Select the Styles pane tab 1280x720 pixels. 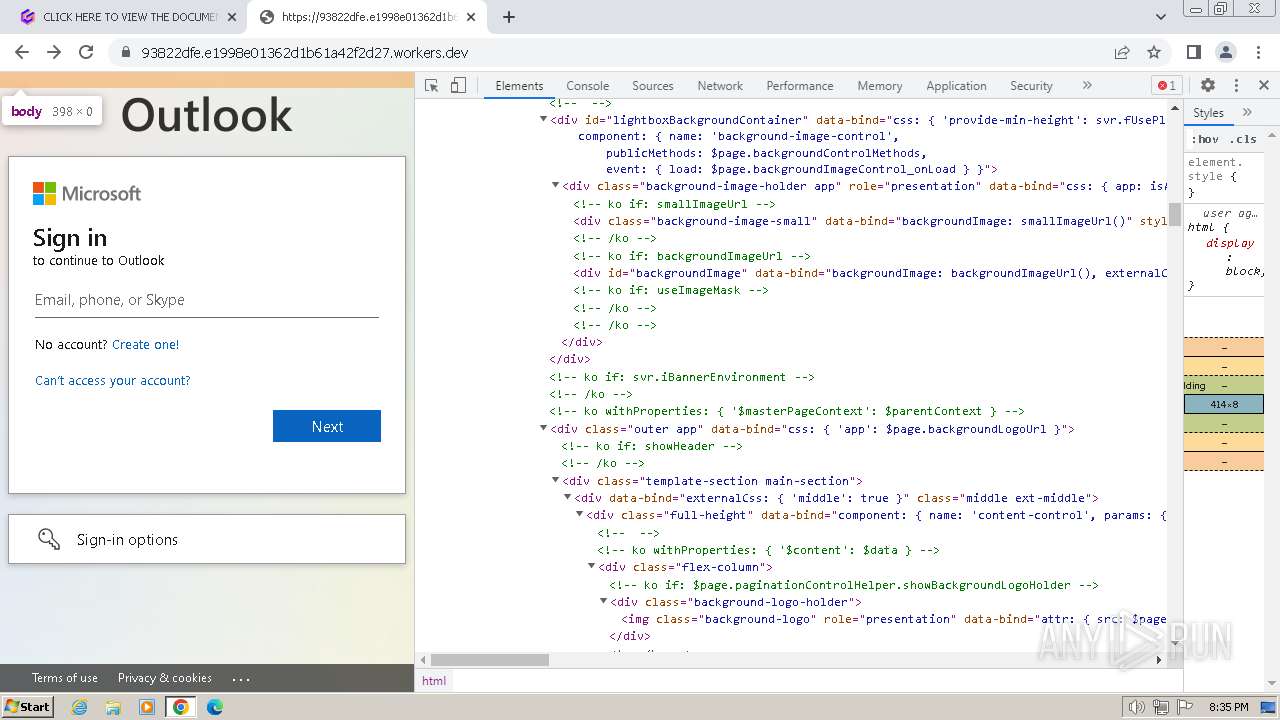tap(1208, 113)
